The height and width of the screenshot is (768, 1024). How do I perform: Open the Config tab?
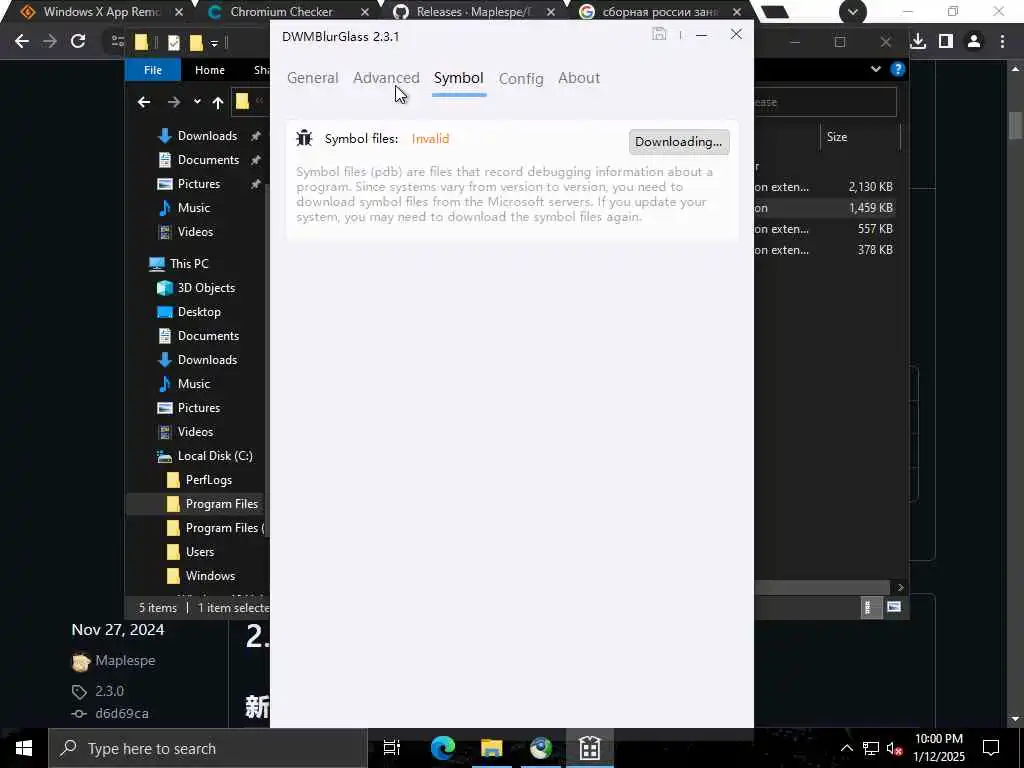(x=520, y=78)
